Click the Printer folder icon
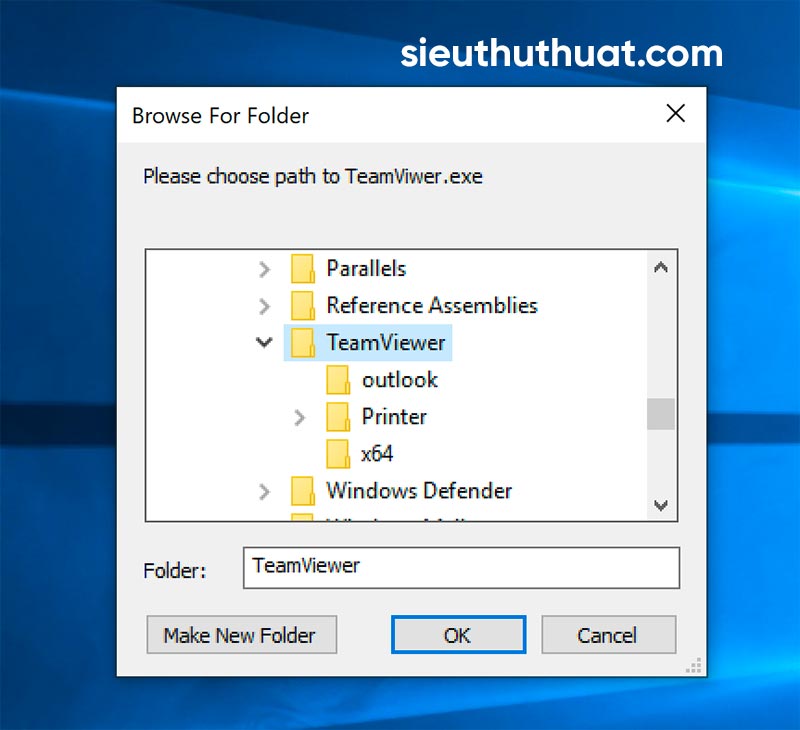Viewport: 800px width, 730px height. click(x=338, y=417)
